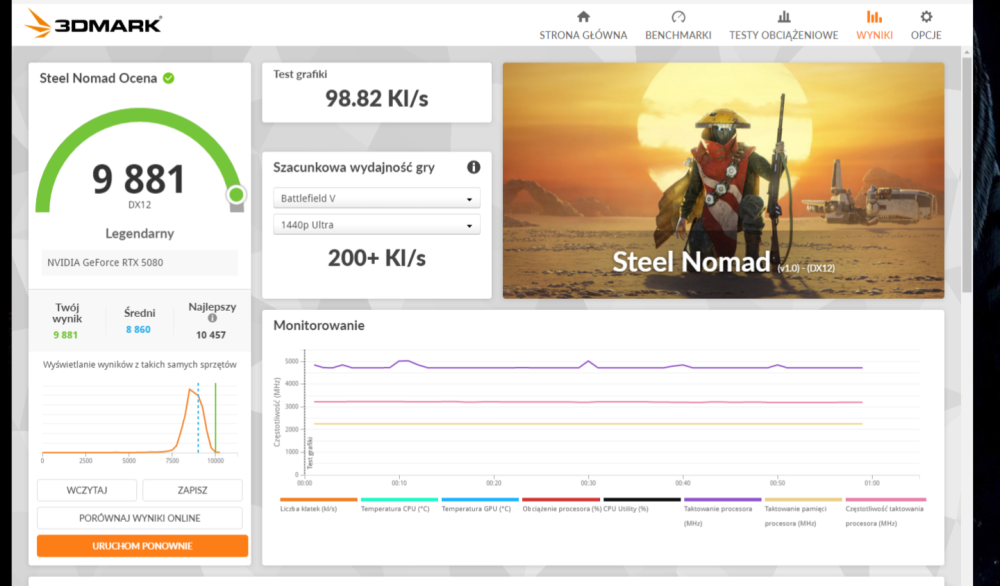Click the 3DMark logo
The height and width of the screenshot is (586, 1000).
pyautogui.click(x=93, y=23)
